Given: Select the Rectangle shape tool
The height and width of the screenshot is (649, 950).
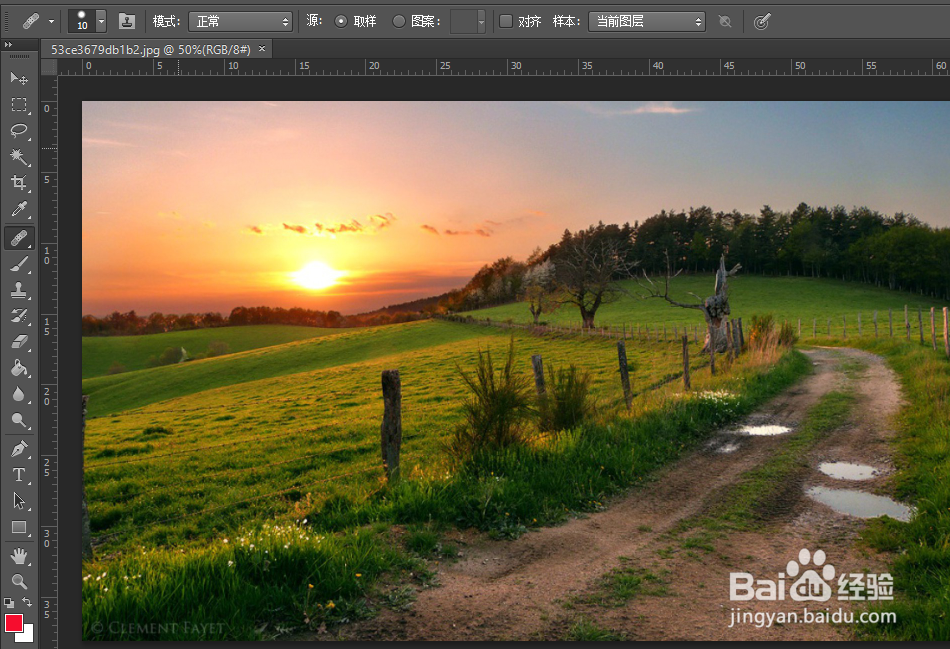Looking at the screenshot, I should pos(19,528).
